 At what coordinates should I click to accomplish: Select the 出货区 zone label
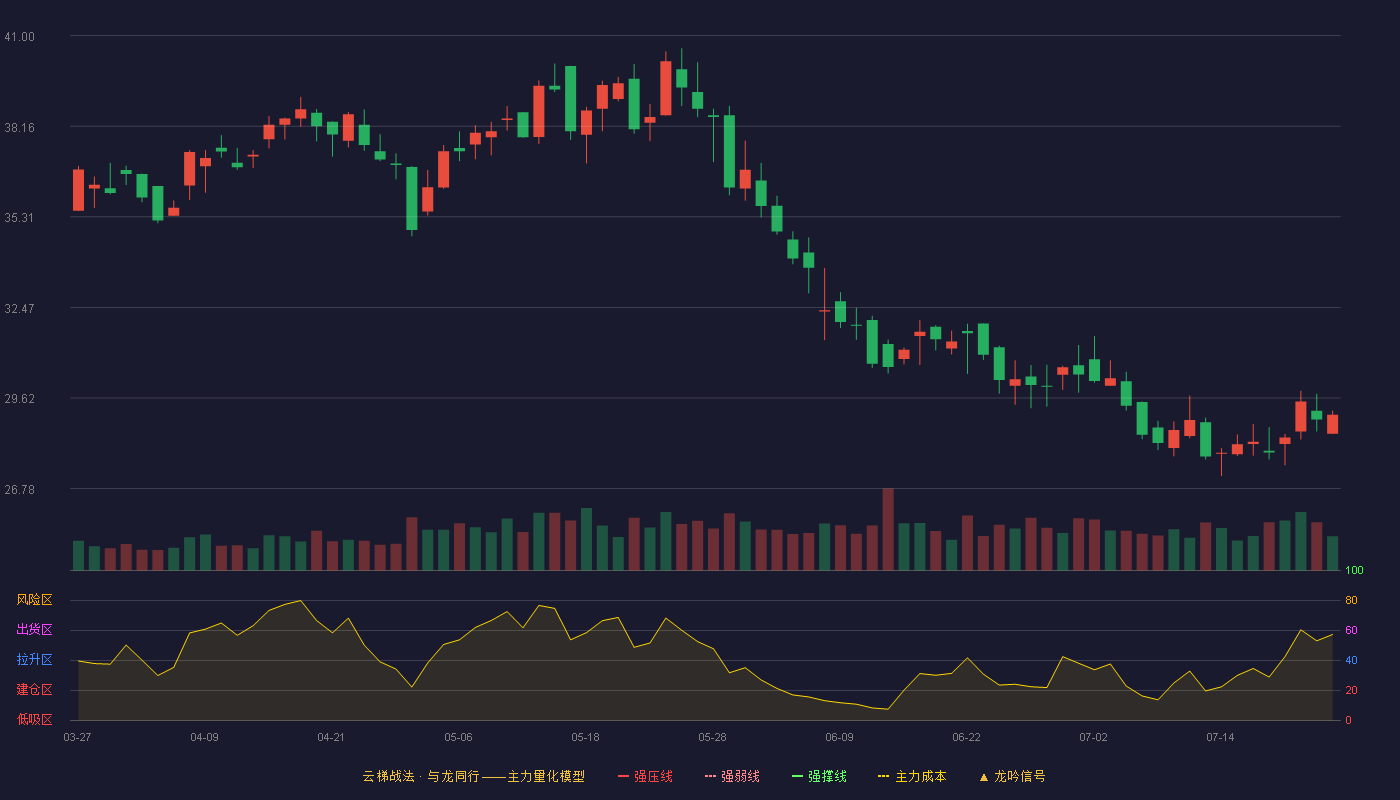coord(34,630)
